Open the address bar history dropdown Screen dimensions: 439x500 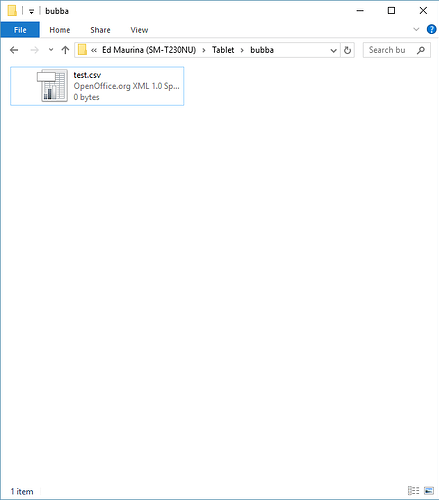(333, 50)
